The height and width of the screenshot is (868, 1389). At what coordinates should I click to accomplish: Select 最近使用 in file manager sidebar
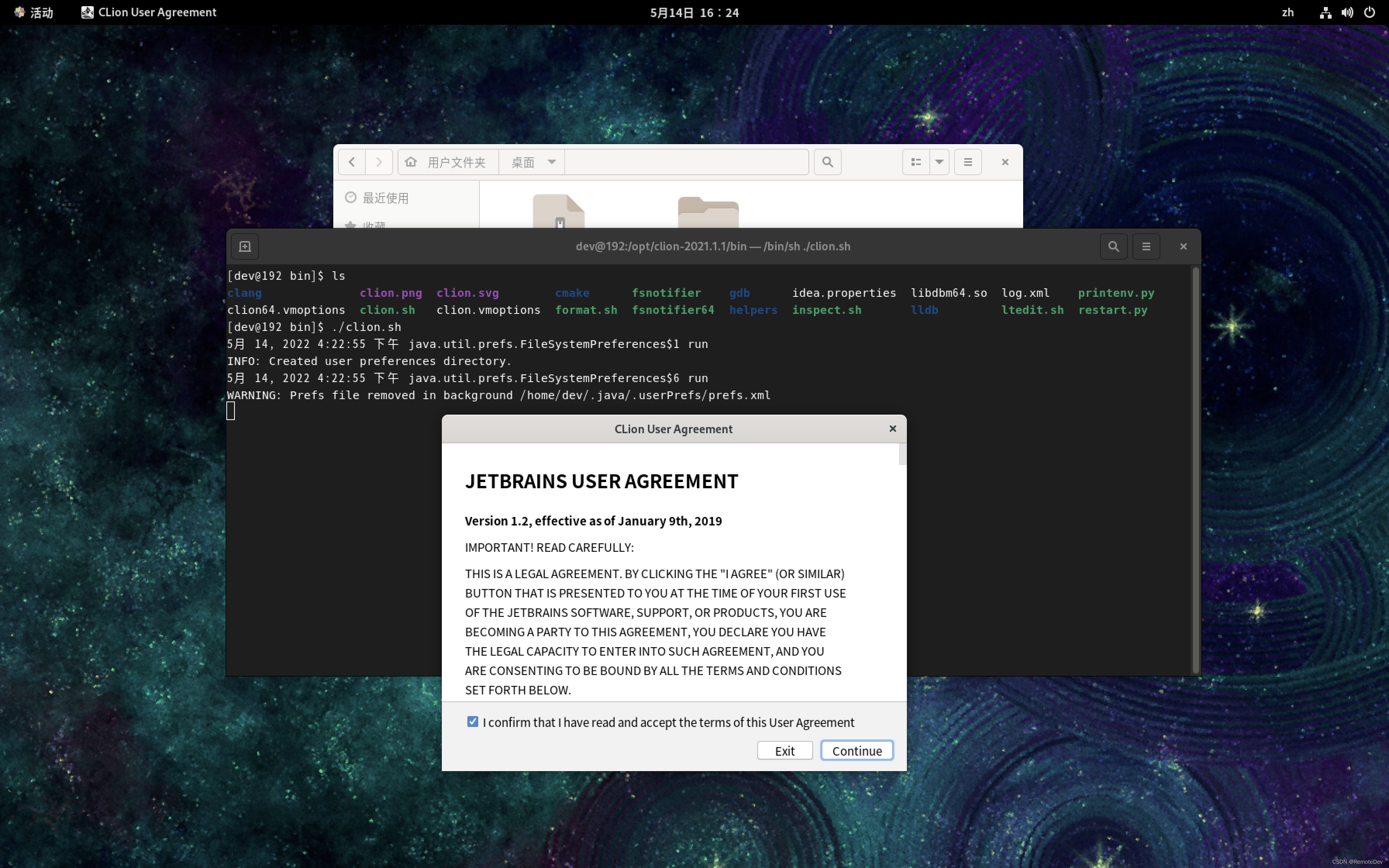click(406, 198)
